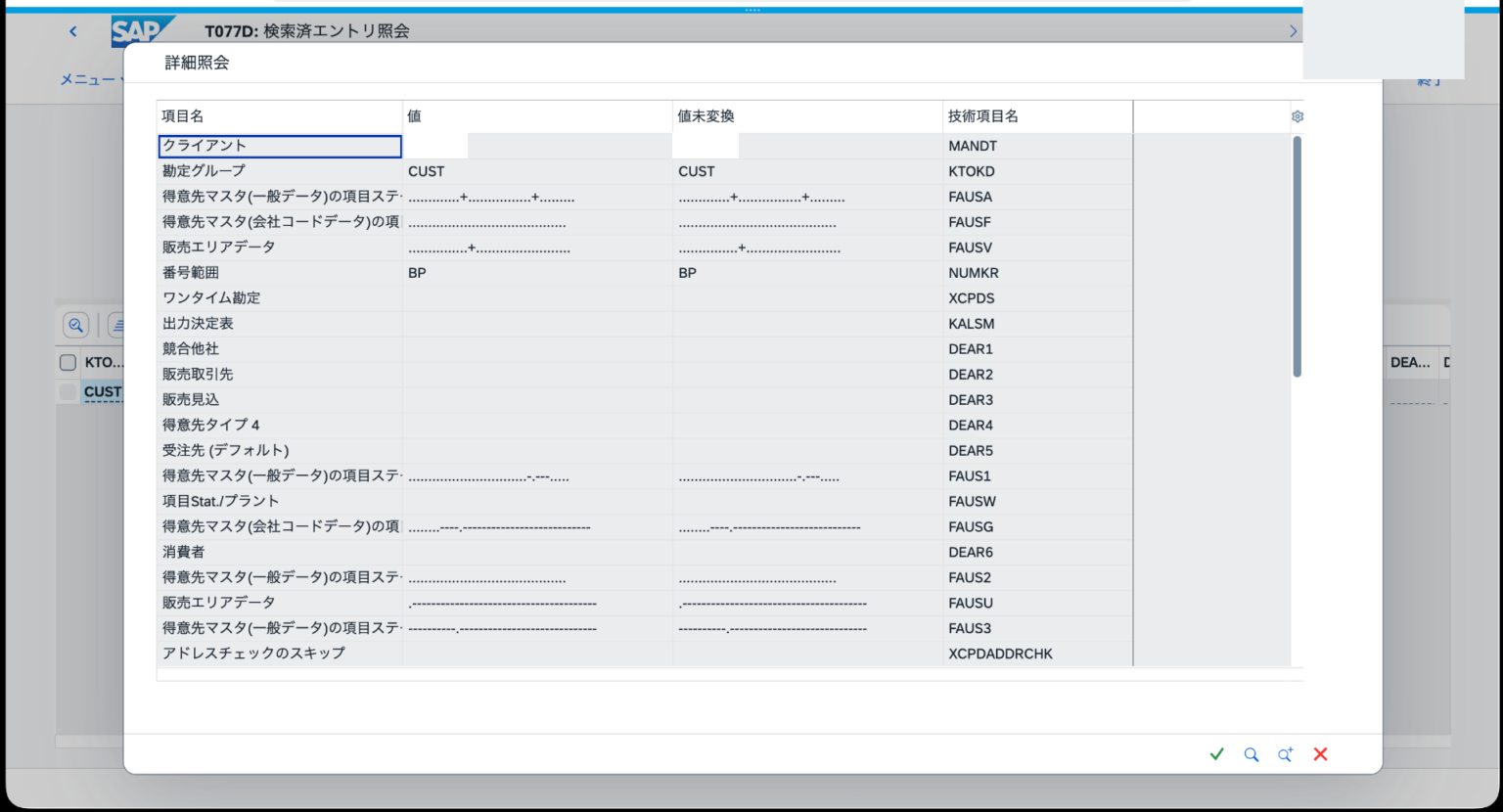Click the blue search magnifier icon
The height and width of the screenshot is (812, 1503).
click(1251, 754)
